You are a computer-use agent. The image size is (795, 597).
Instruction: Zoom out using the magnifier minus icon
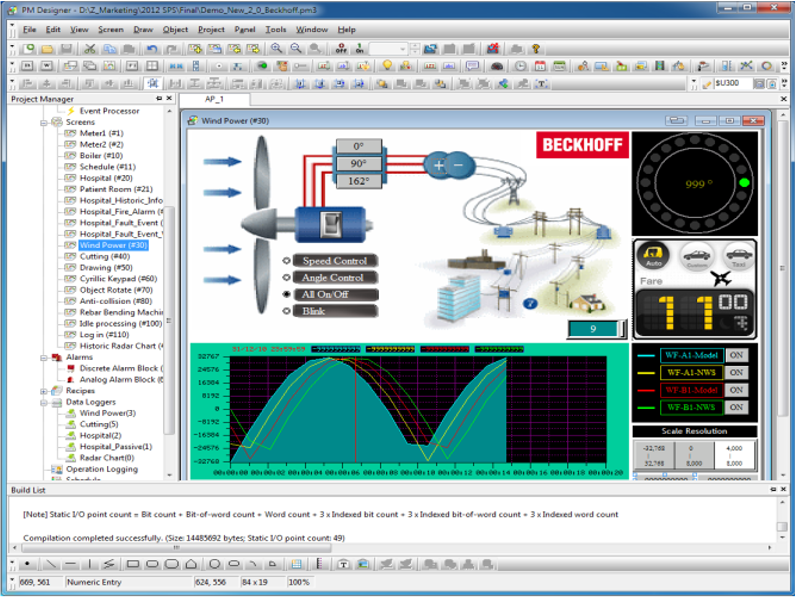296,49
